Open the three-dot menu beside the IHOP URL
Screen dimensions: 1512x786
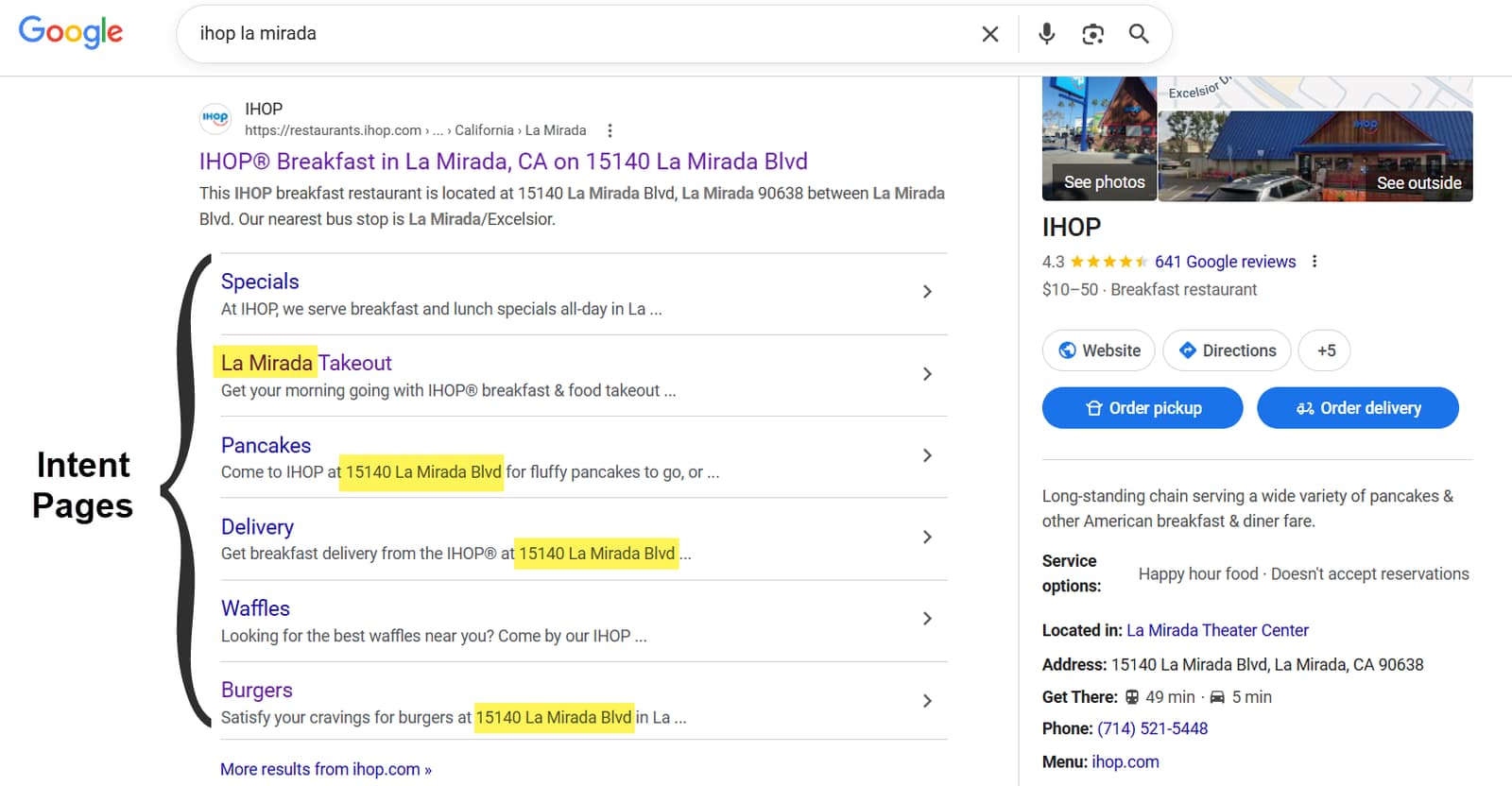610,130
